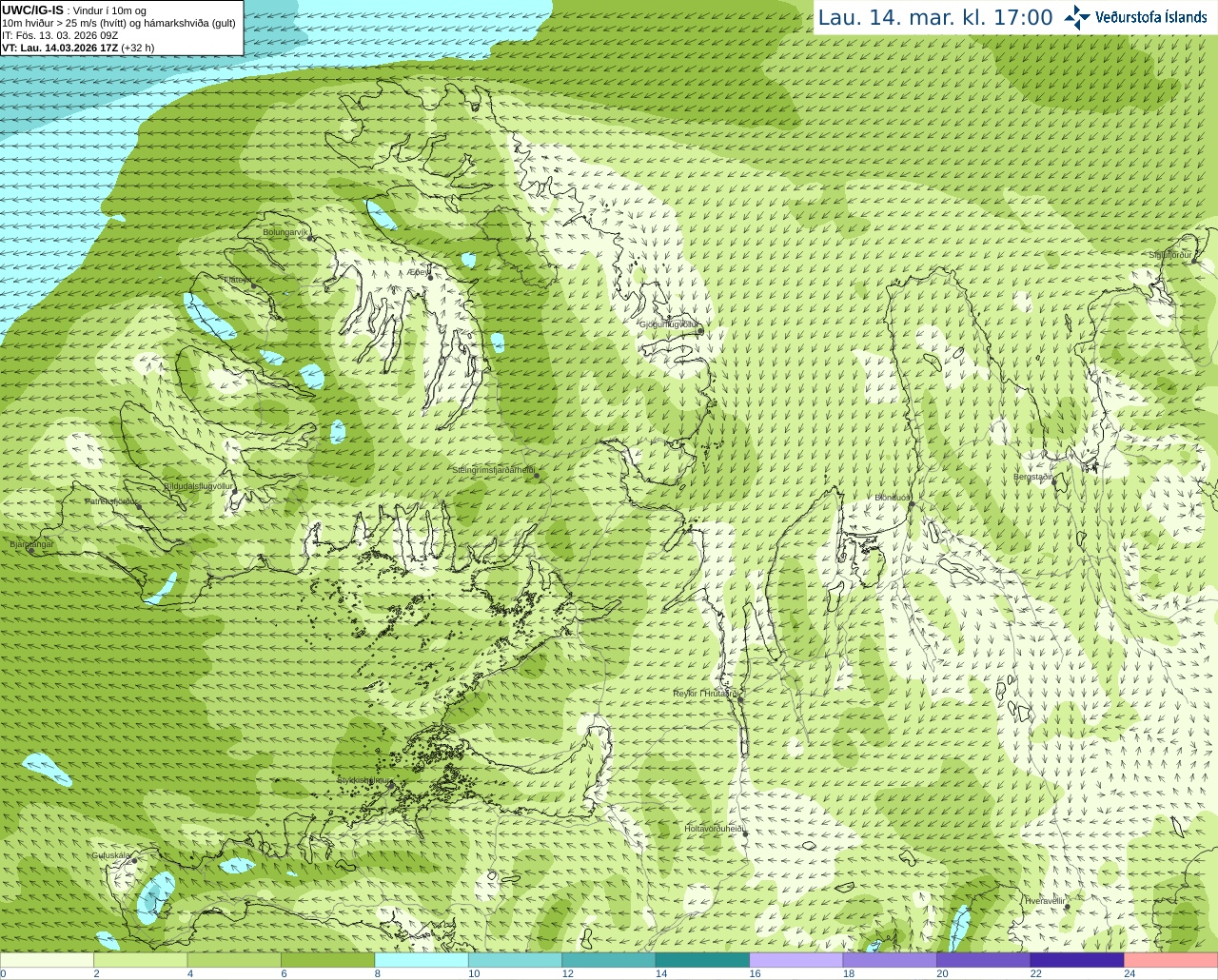This screenshot has width=1218, height=980.
Task: Click the Bolungarvík station label
Action: click(286, 232)
